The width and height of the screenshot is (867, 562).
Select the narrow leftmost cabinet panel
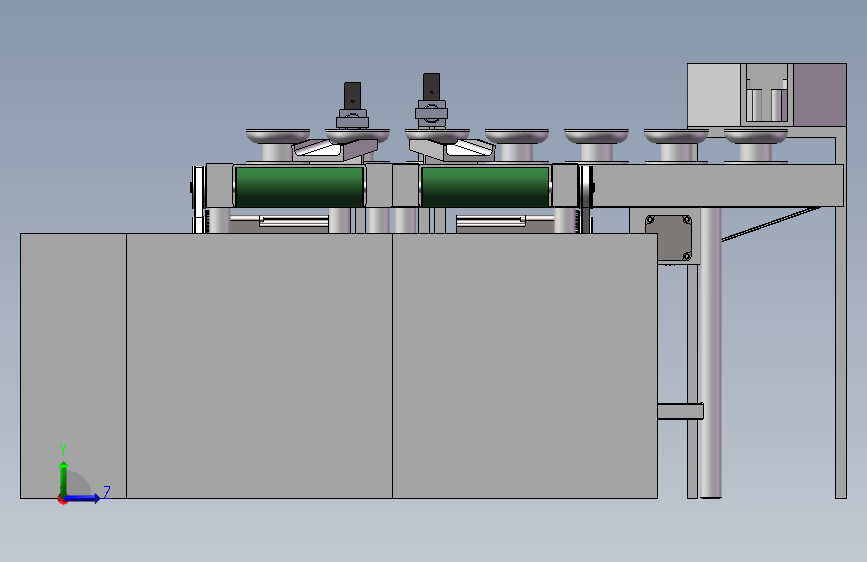(x=74, y=366)
